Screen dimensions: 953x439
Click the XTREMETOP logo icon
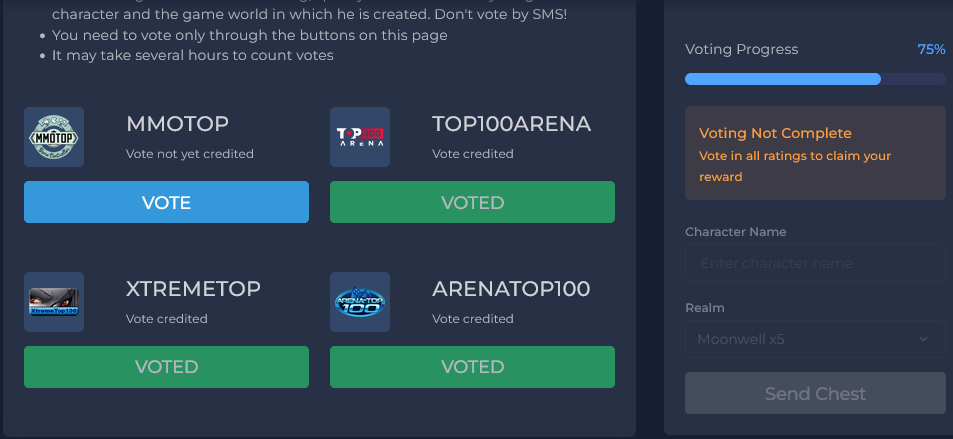(54, 302)
